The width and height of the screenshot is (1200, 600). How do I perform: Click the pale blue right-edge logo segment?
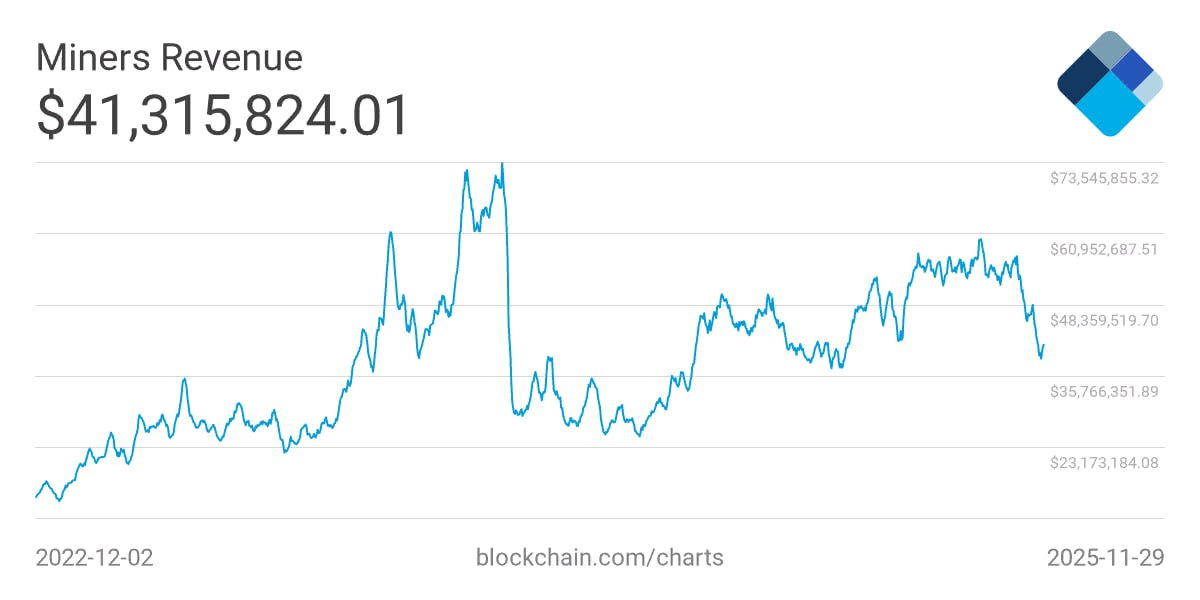pyautogui.click(x=1151, y=87)
